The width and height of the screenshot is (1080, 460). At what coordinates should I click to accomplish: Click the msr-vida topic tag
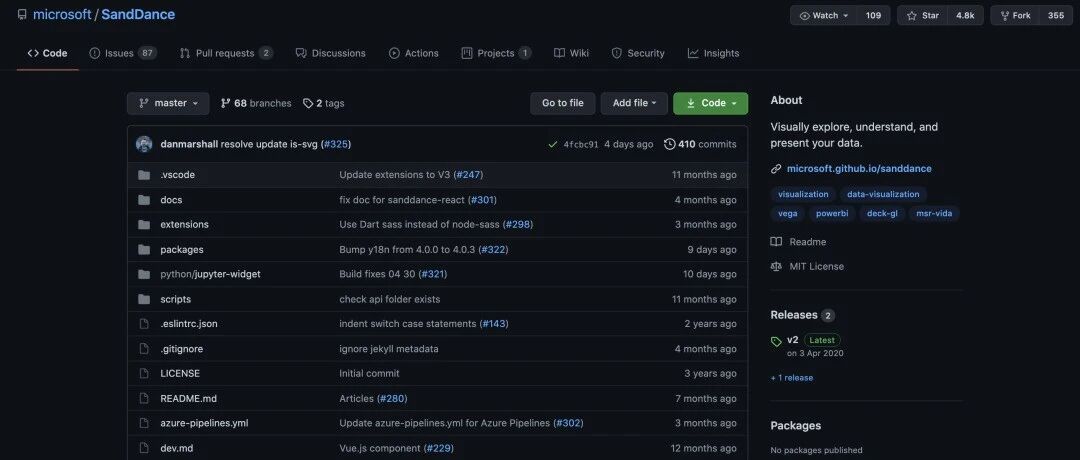934,213
